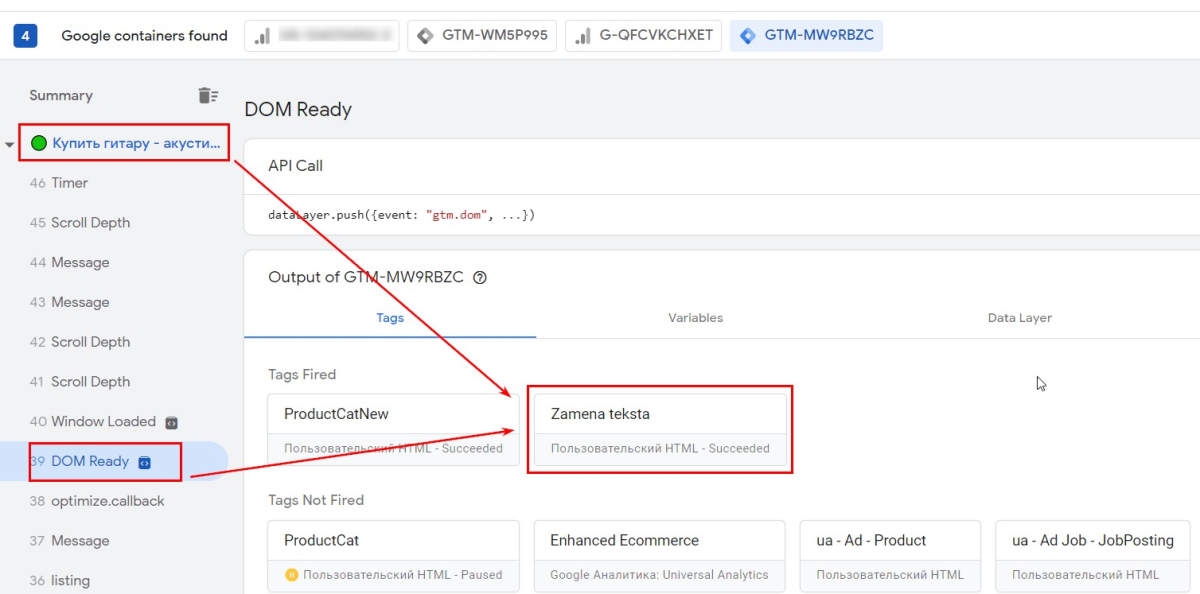Click the Tags Fired label
1200x594 pixels.
[x=302, y=375]
